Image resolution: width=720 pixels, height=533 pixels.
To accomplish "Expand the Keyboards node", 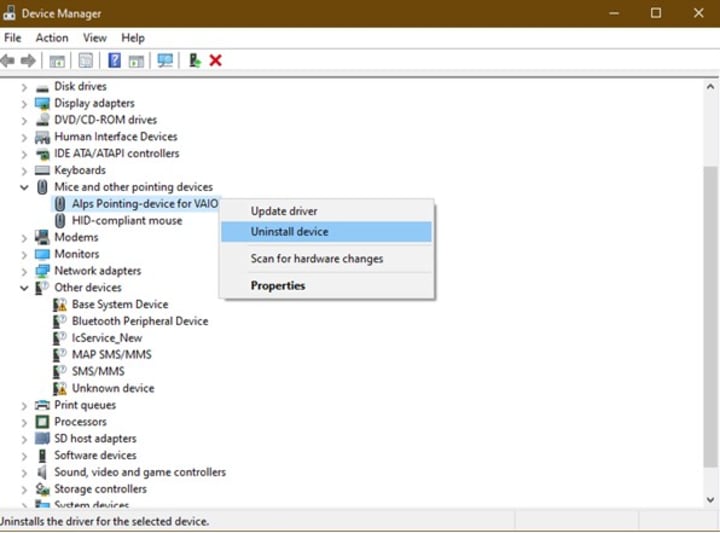I will click(24, 171).
